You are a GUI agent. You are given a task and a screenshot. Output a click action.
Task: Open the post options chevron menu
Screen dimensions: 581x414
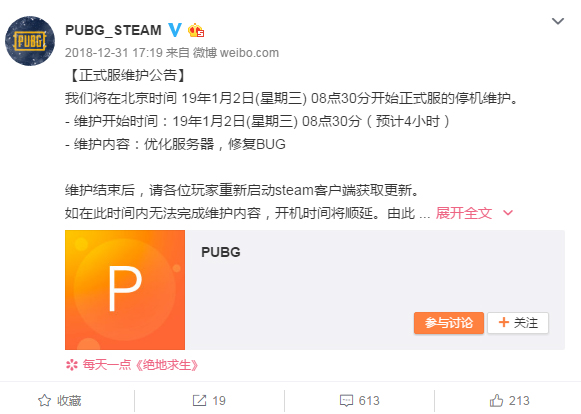(558, 21)
